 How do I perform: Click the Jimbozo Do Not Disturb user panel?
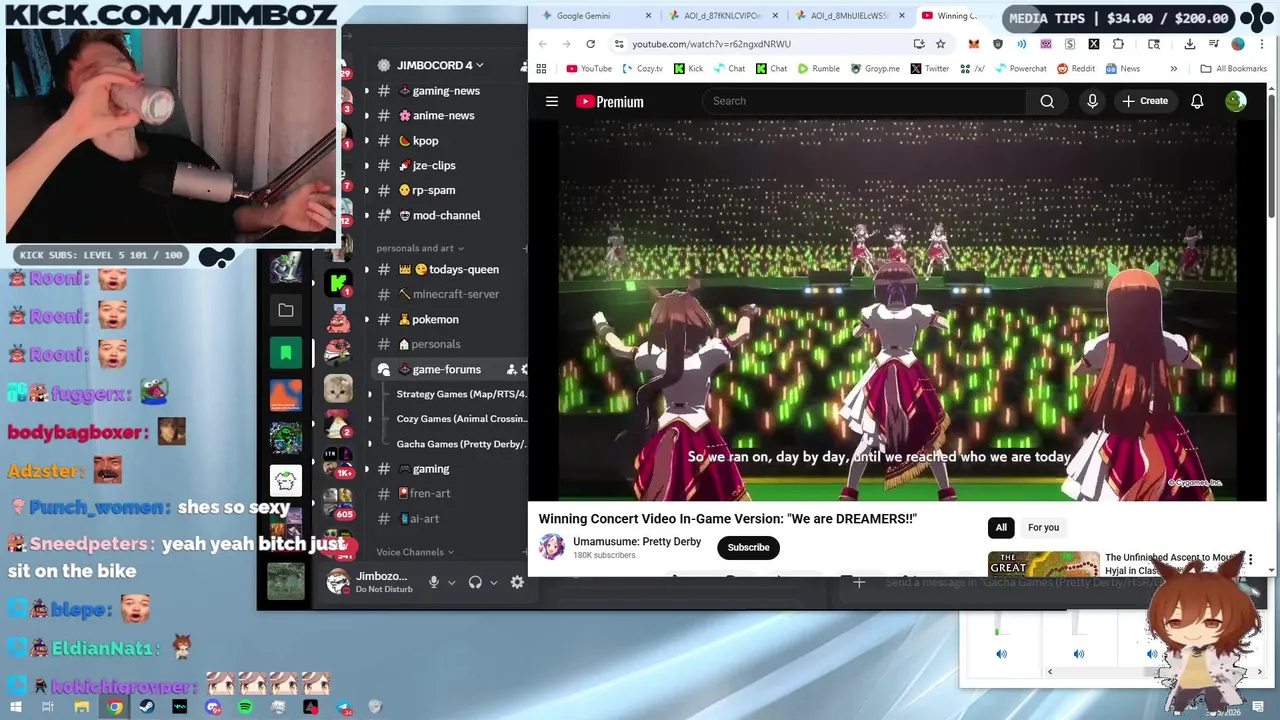click(370, 582)
